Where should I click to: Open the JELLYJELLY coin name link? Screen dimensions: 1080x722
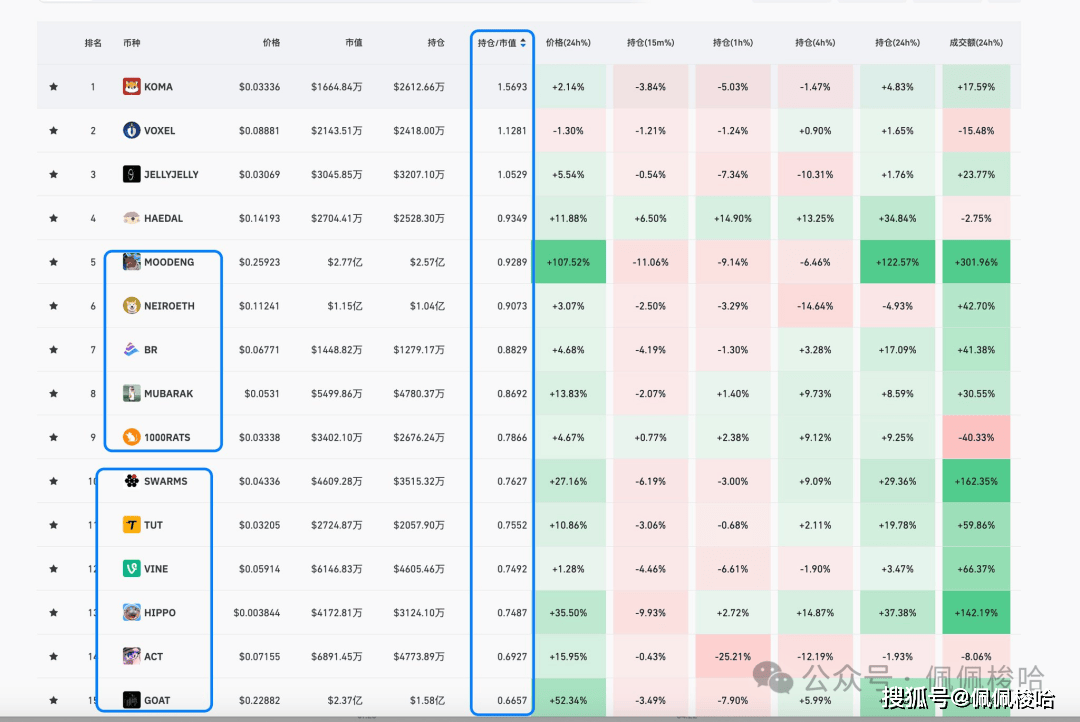pos(172,174)
